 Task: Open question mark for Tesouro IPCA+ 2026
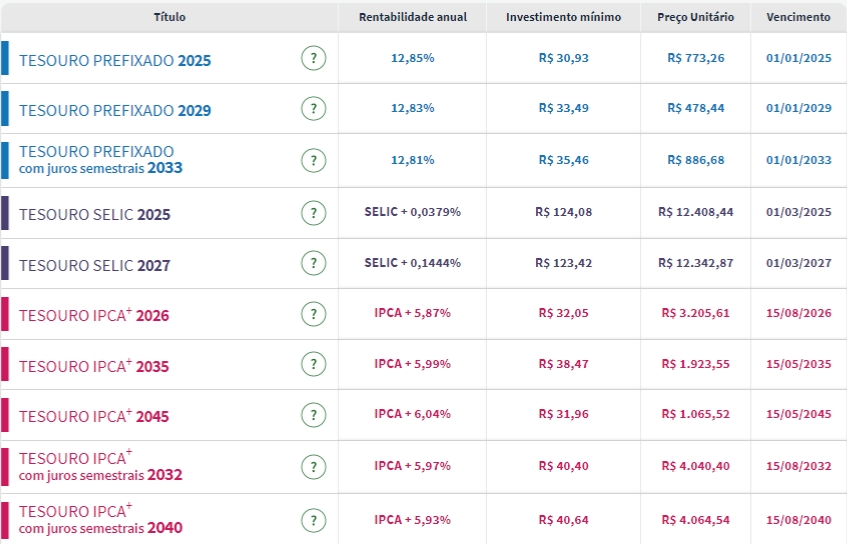[313, 314]
